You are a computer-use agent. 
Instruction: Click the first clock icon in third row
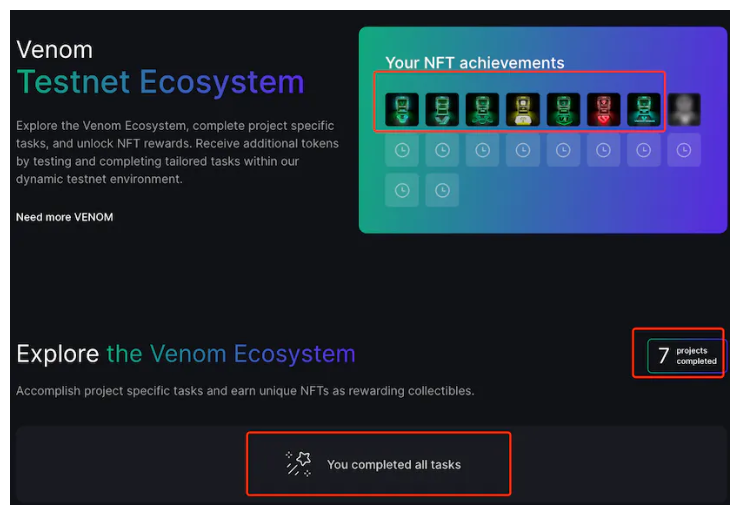point(402,190)
